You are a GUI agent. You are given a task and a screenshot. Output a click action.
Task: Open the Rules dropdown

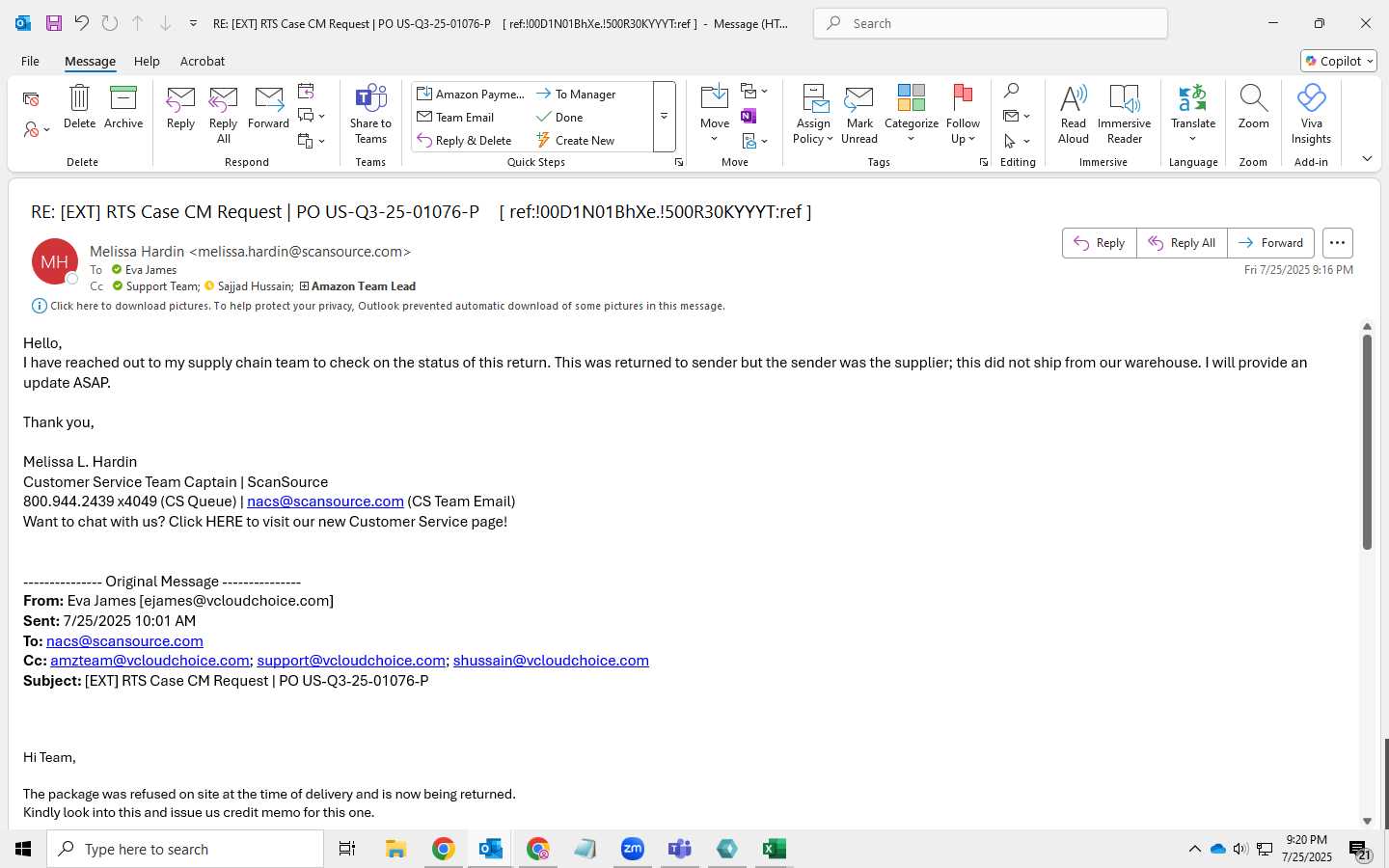[x=754, y=91]
